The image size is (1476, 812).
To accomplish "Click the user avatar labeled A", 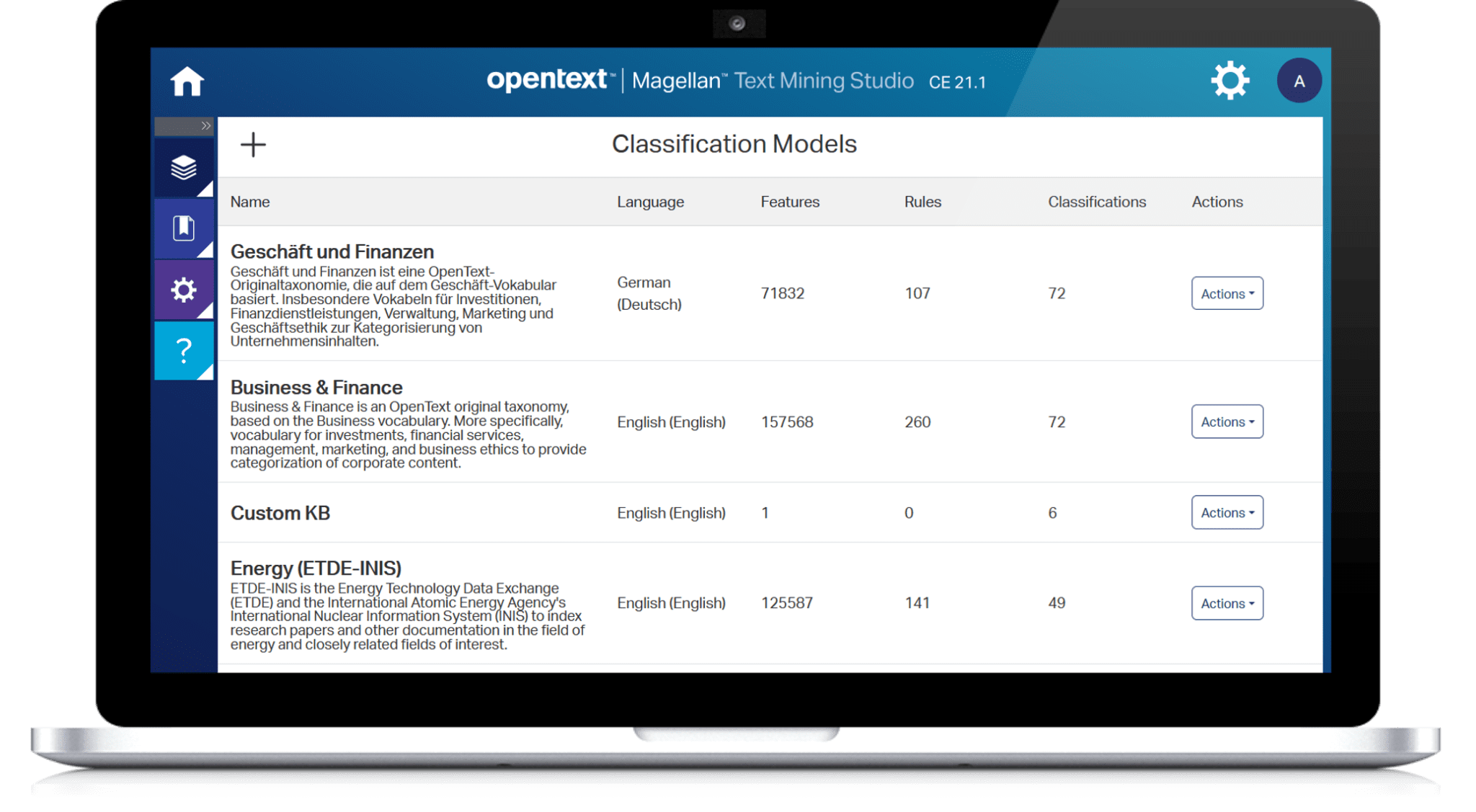I will pos(1299,81).
